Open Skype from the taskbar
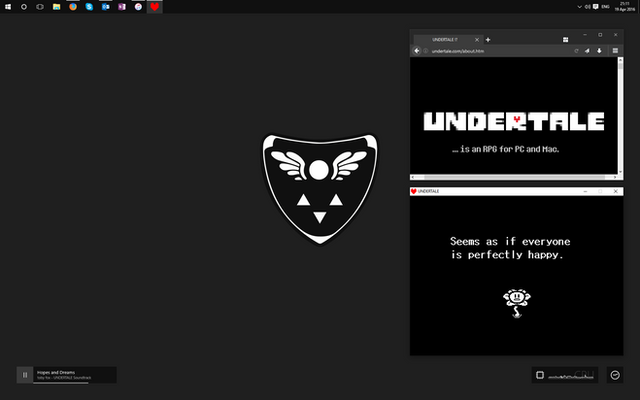The width and height of the screenshot is (640, 400). 89,7
